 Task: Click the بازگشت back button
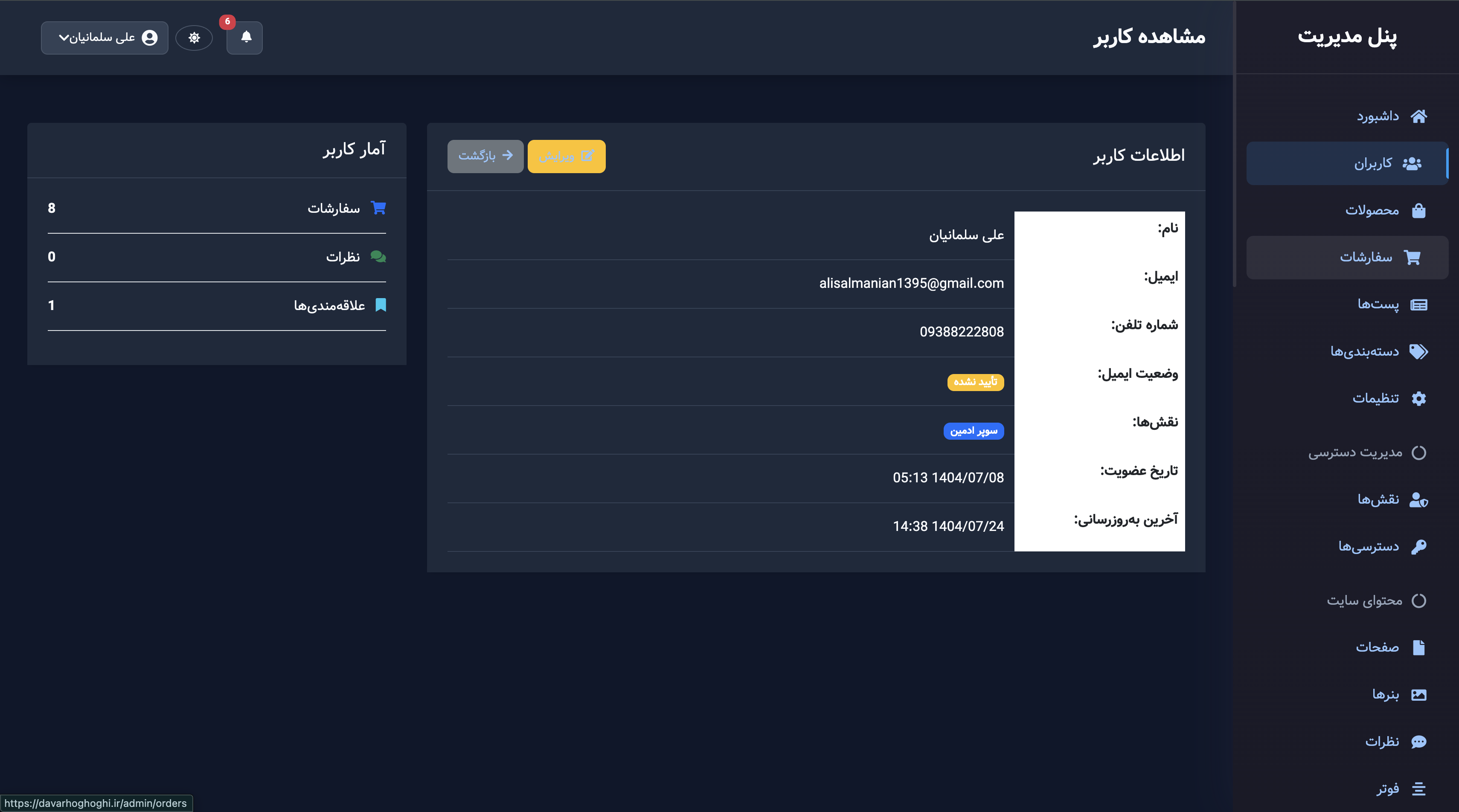(485, 156)
